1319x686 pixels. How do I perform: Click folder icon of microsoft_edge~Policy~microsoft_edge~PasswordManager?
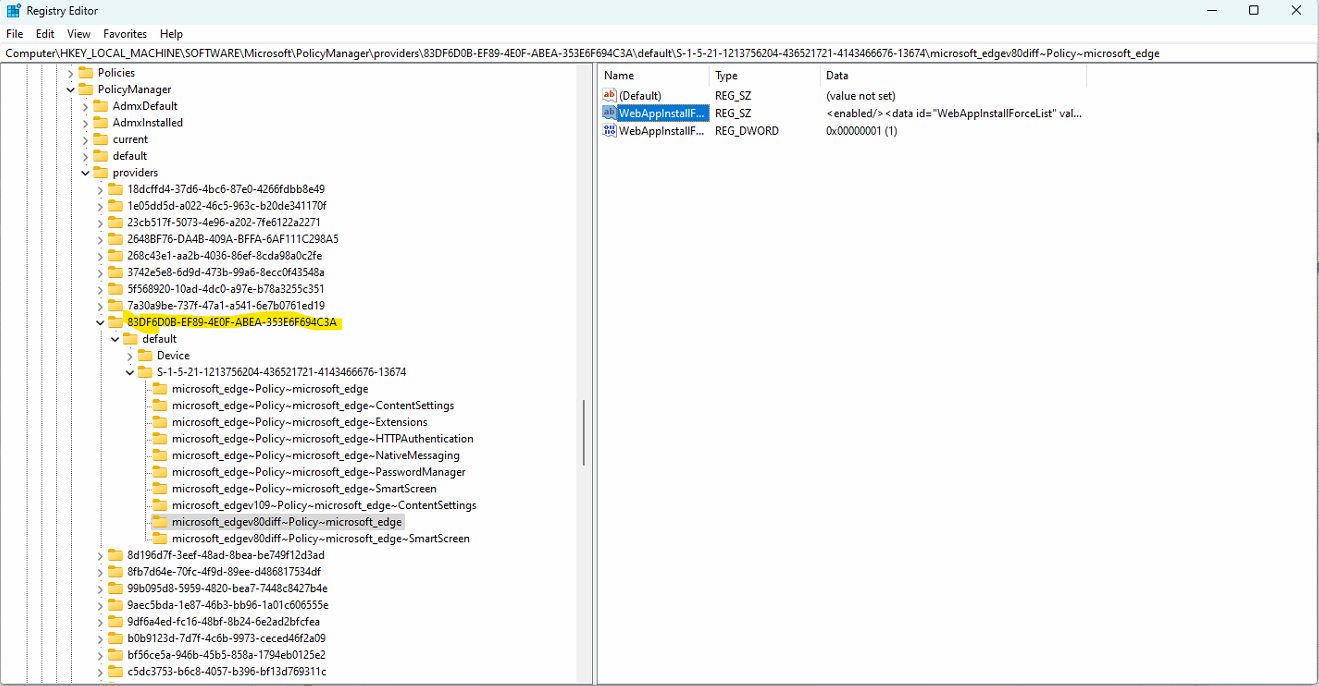[x=160, y=472]
